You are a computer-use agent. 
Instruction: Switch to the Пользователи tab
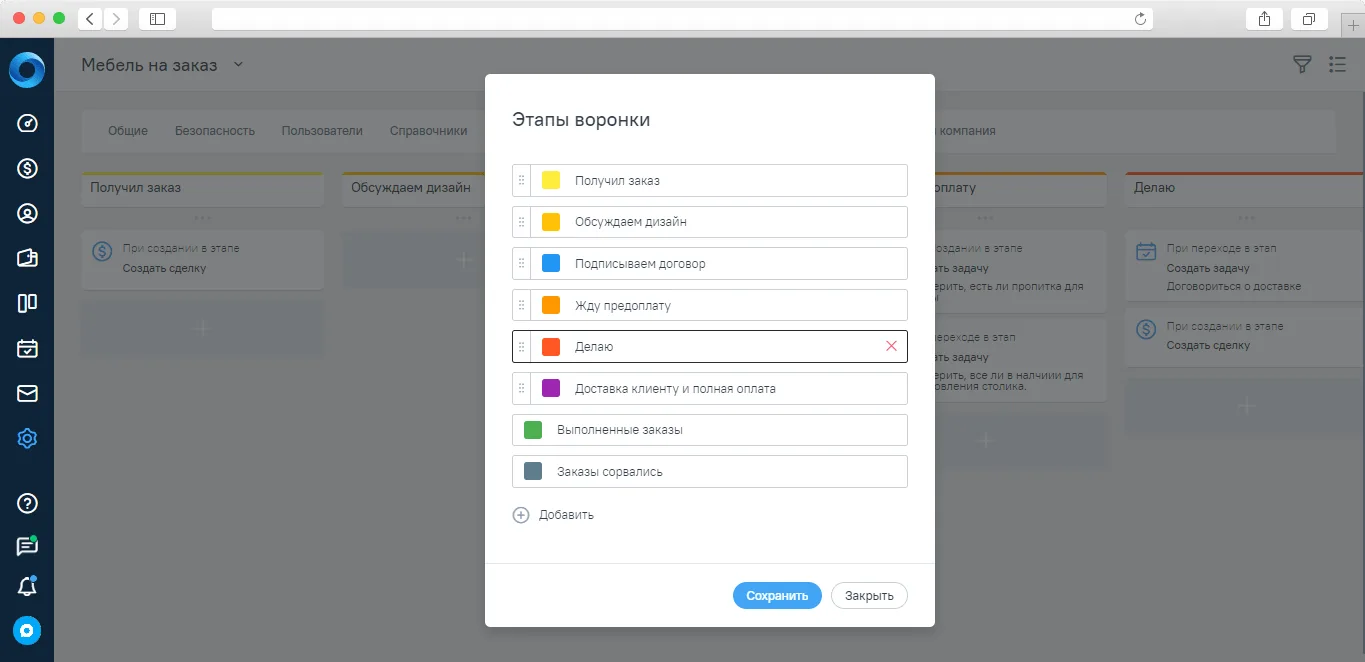(322, 131)
